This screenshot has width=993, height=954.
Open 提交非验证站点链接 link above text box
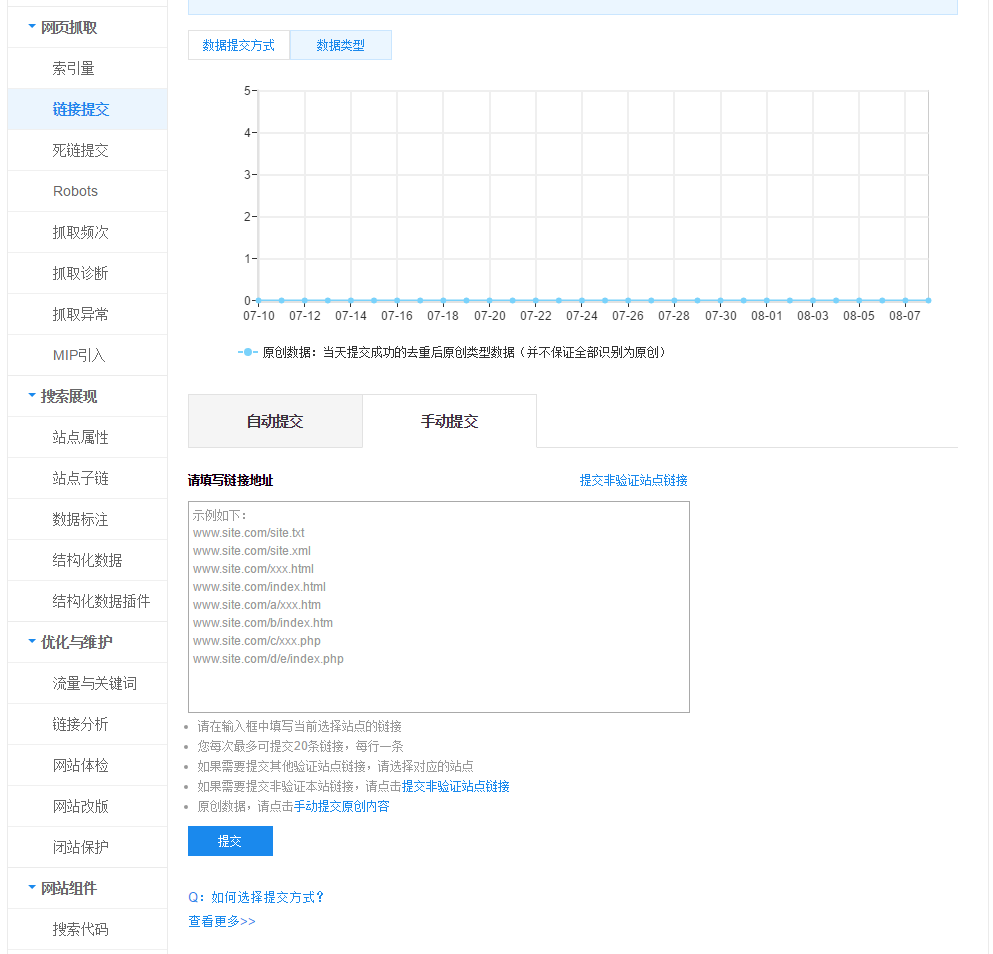(633, 480)
